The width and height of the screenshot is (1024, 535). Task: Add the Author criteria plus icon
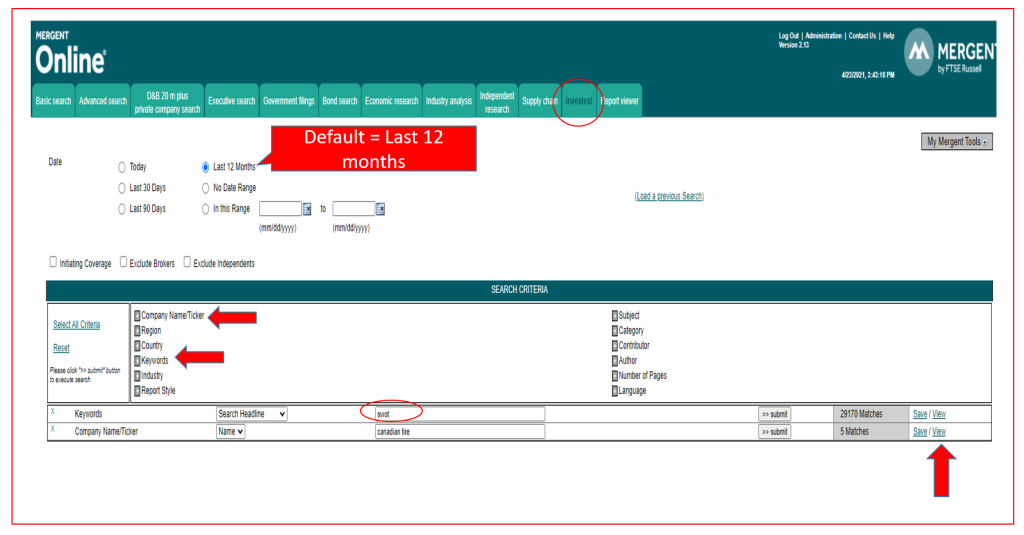coord(615,361)
